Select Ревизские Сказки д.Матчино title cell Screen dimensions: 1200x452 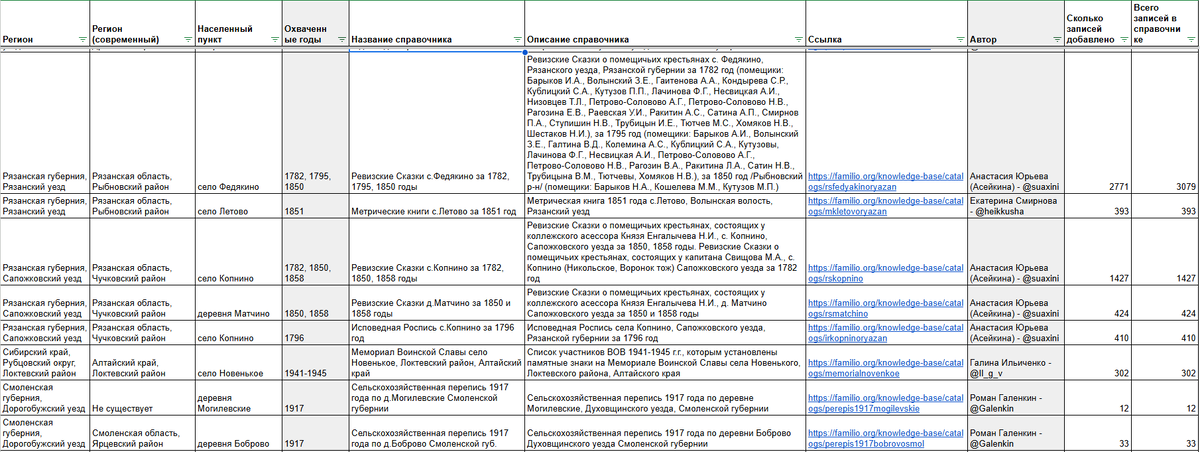click(436, 302)
